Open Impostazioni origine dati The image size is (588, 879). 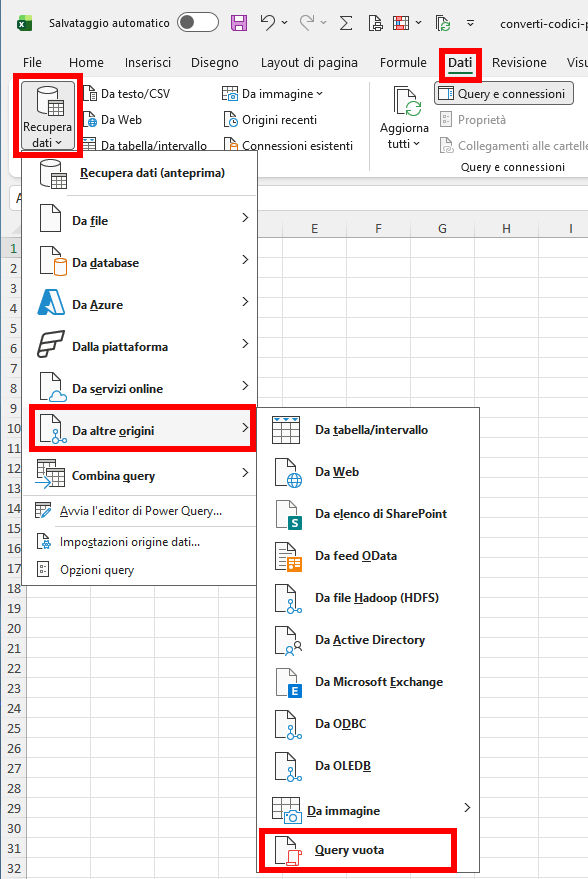pos(140,542)
